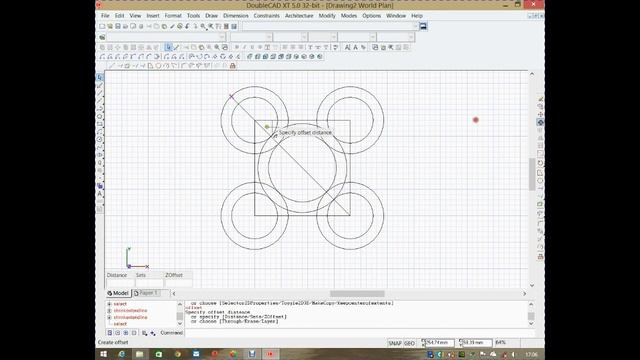Click the horizontal scrollbar right arrow

pyautogui.click(x=524, y=293)
